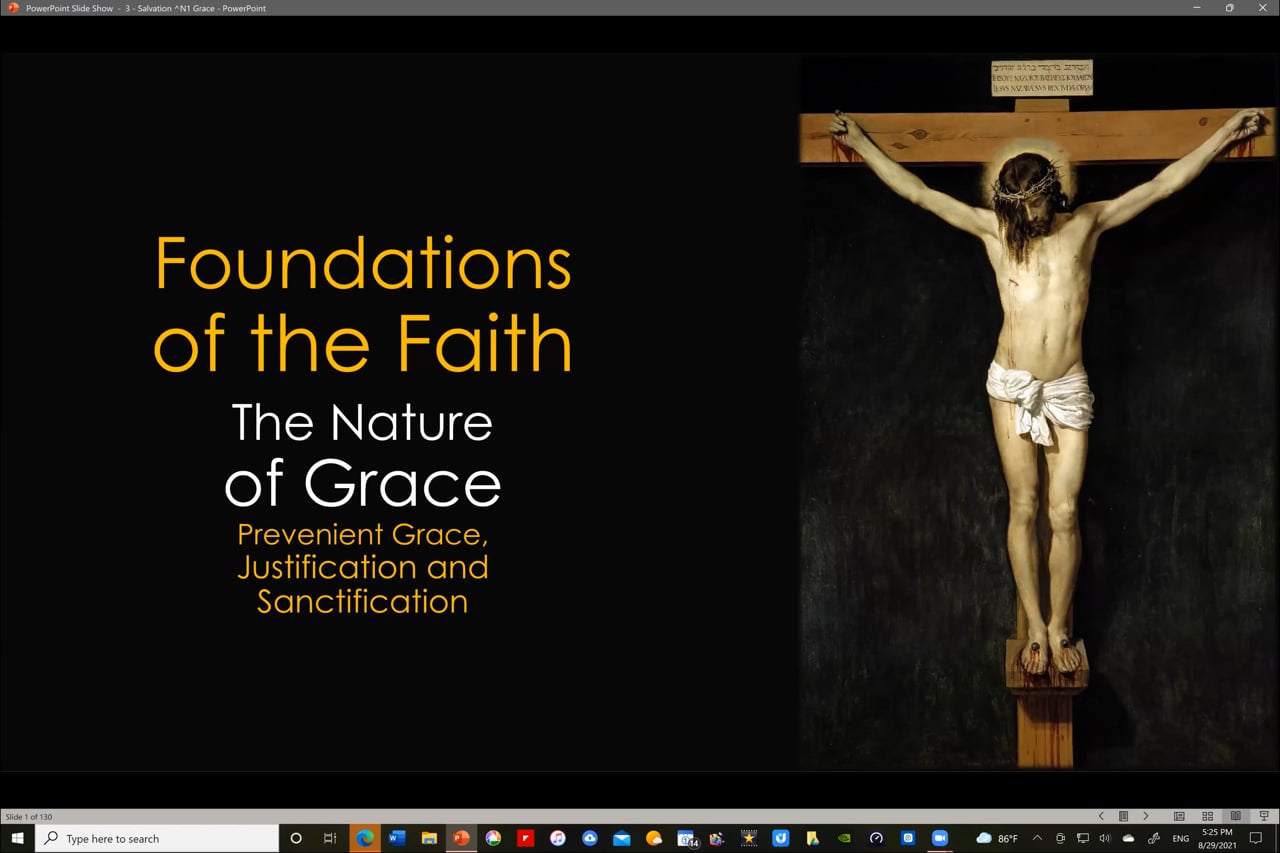Image resolution: width=1280 pixels, height=853 pixels.
Task: Open the blue cloud upload app
Action: 590,838
